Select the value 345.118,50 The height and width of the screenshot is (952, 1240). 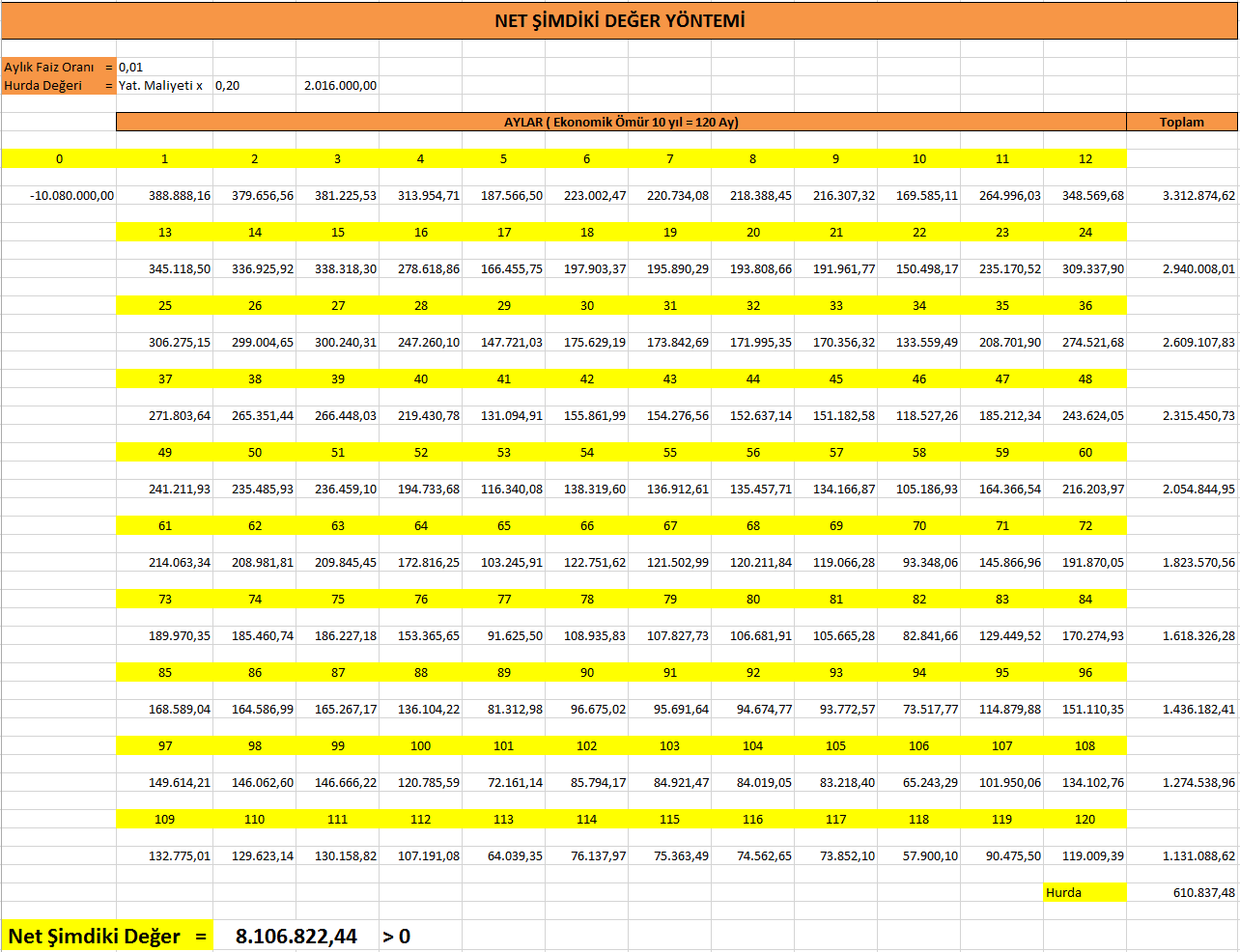point(179,269)
